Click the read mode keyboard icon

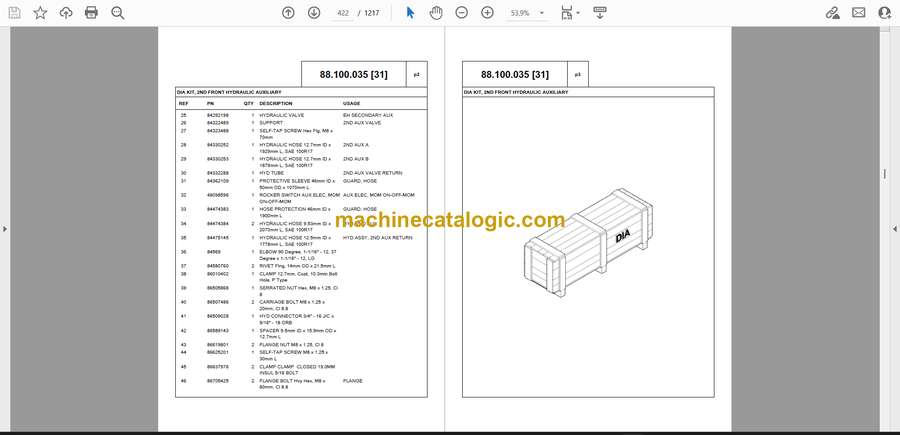(x=600, y=13)
